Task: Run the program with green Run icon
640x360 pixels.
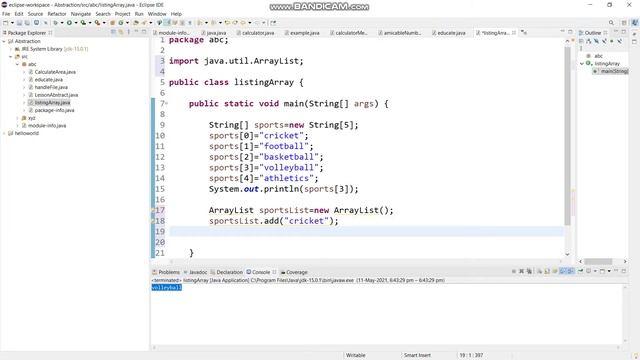Action: 69,23
